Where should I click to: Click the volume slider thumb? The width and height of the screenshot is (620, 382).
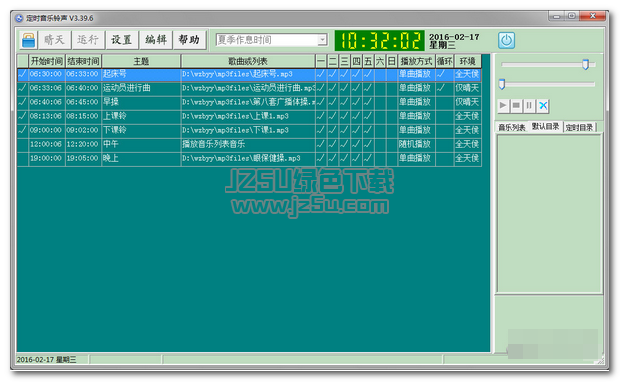click(586, 64)
